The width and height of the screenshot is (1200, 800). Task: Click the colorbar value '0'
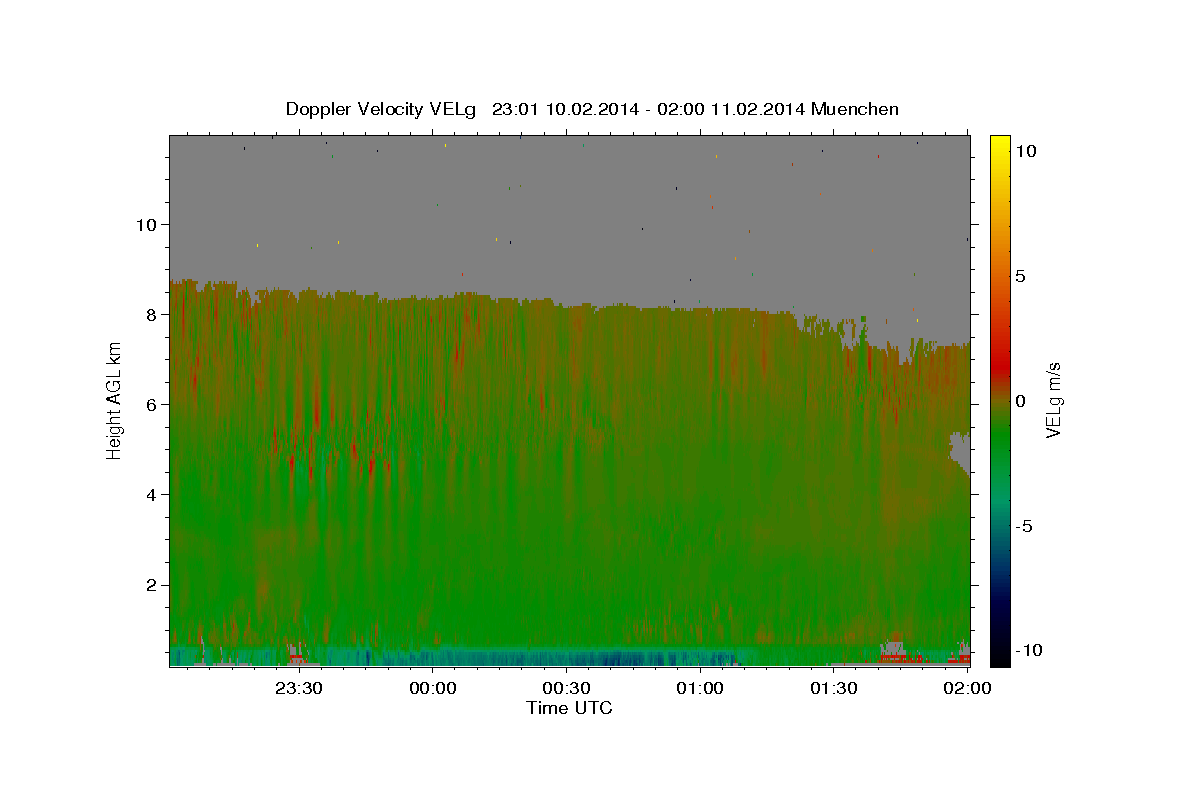[x=1020, y=401]
